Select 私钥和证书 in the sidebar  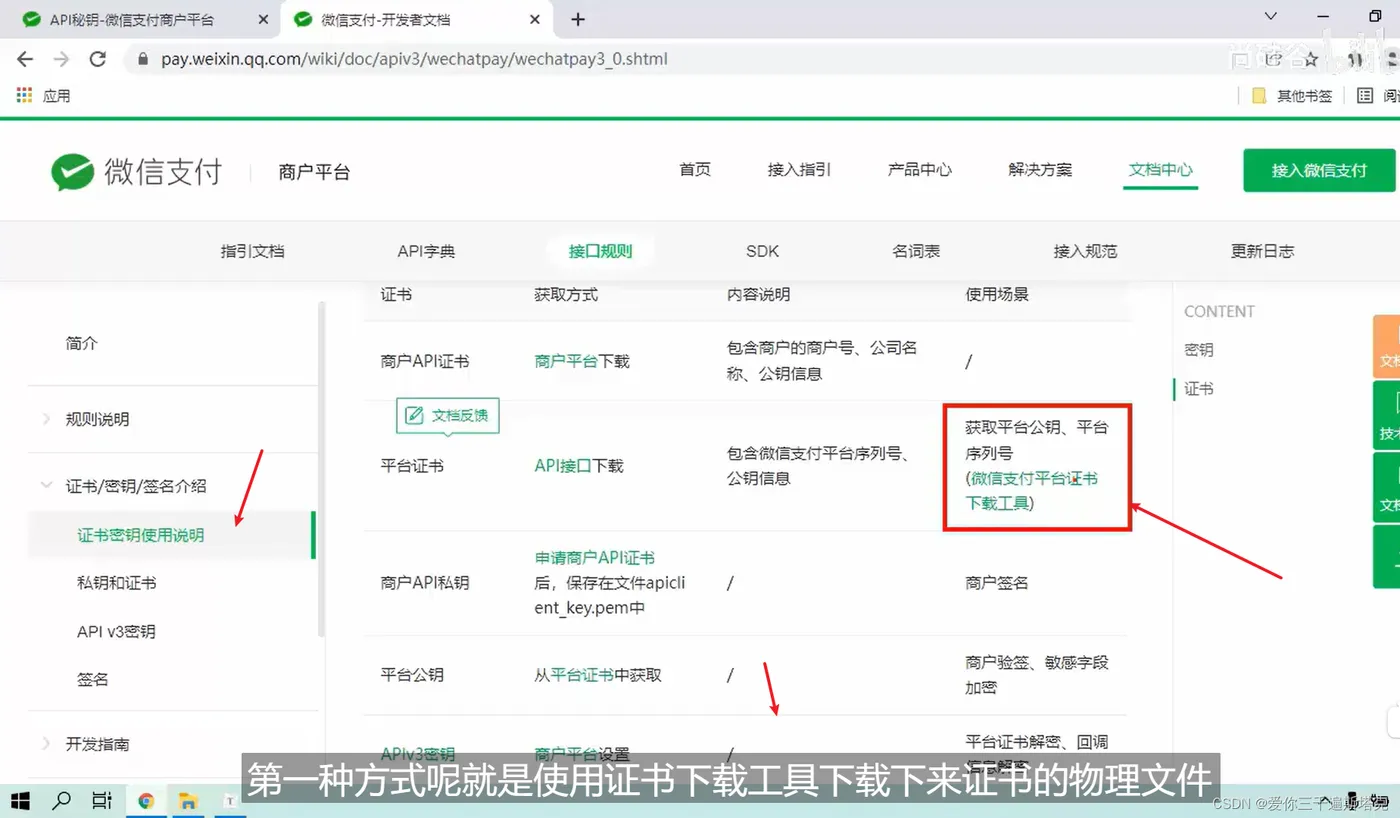(x=117, y=583)
